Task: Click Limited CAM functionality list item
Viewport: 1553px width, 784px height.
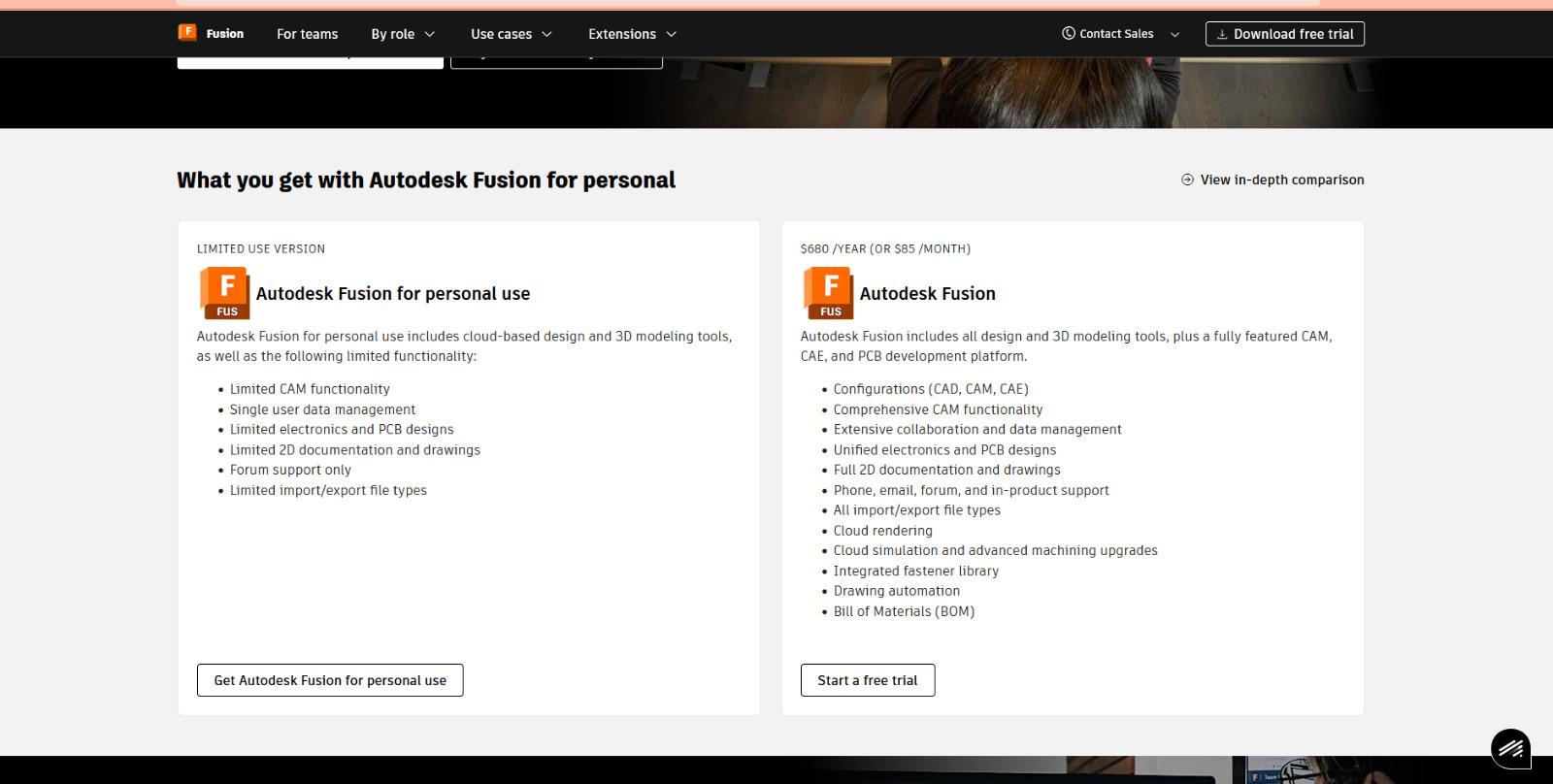Action: pyautogui.click(x=310, y=389)
